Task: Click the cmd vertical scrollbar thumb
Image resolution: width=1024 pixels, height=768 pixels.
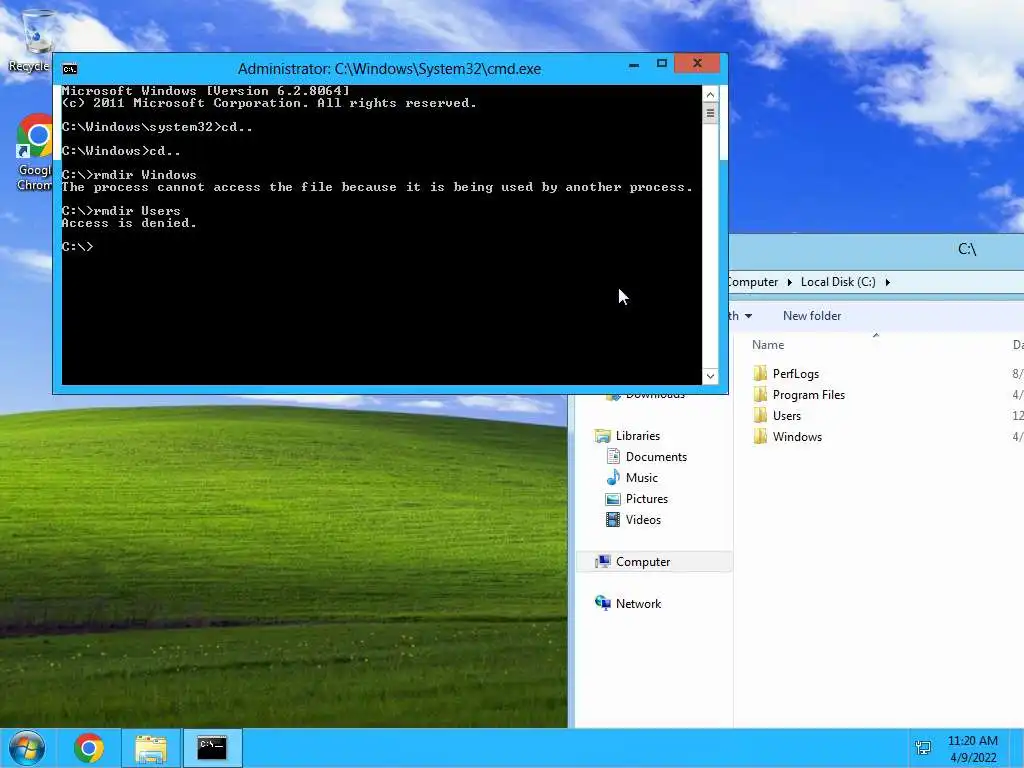Action: 710,113
